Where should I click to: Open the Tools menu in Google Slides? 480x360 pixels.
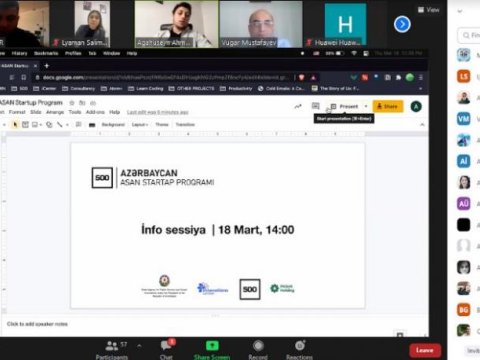(75, 112)
